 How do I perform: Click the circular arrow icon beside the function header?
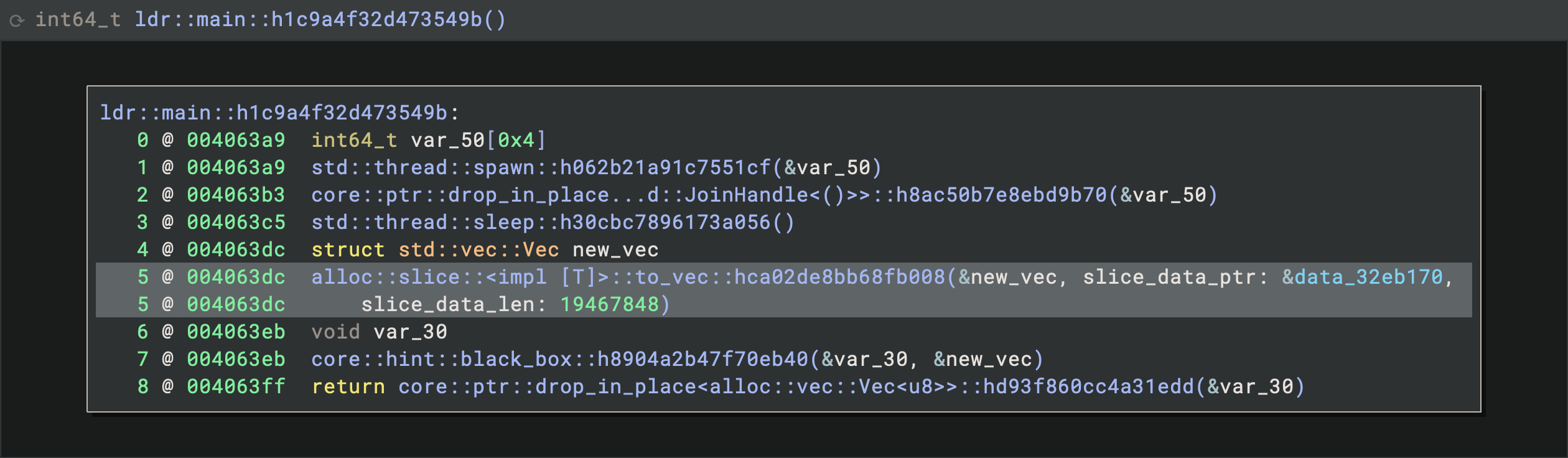tap(17, 21)
